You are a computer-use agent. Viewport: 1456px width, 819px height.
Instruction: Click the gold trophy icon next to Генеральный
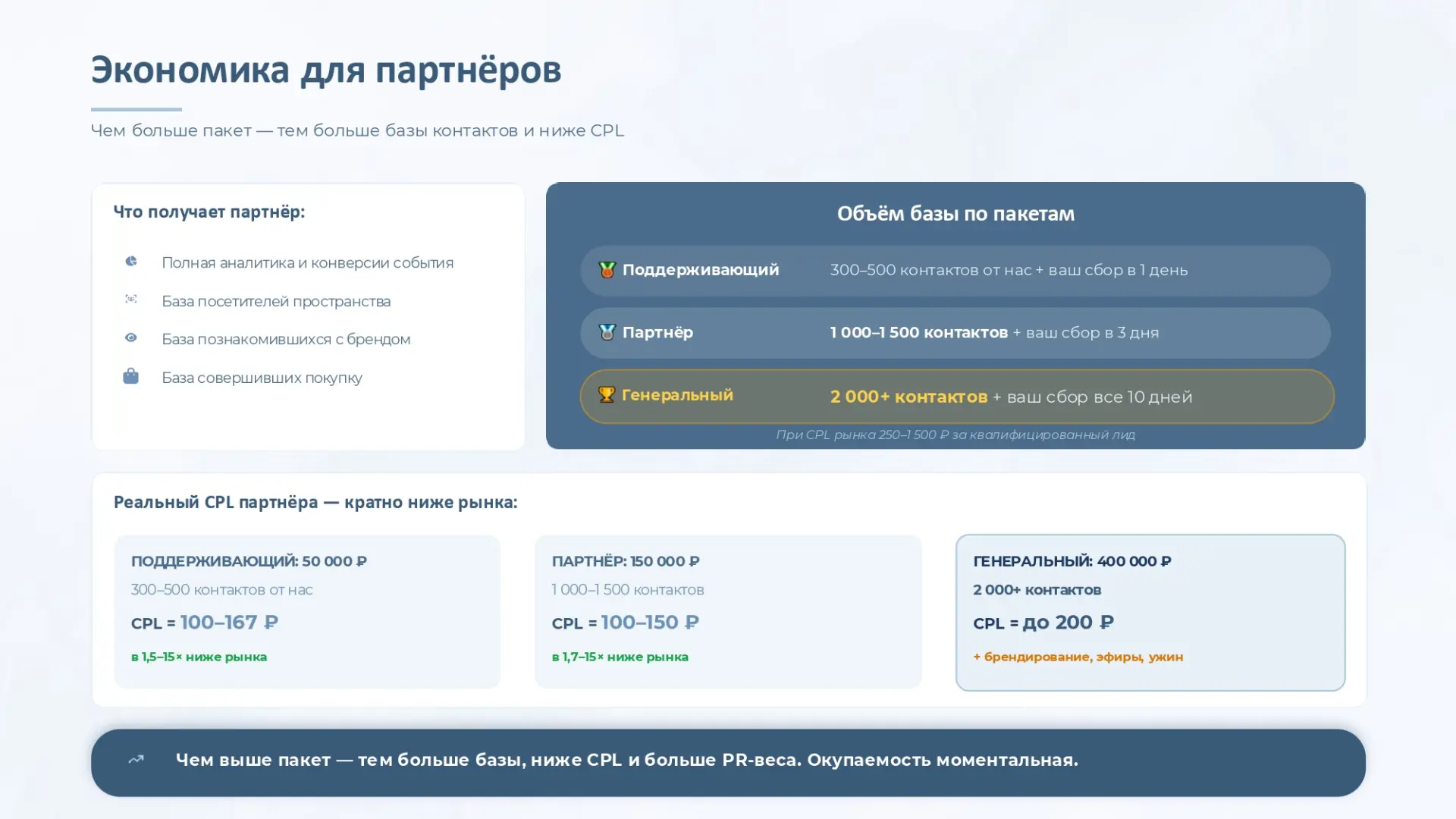[x=607, y=394]
